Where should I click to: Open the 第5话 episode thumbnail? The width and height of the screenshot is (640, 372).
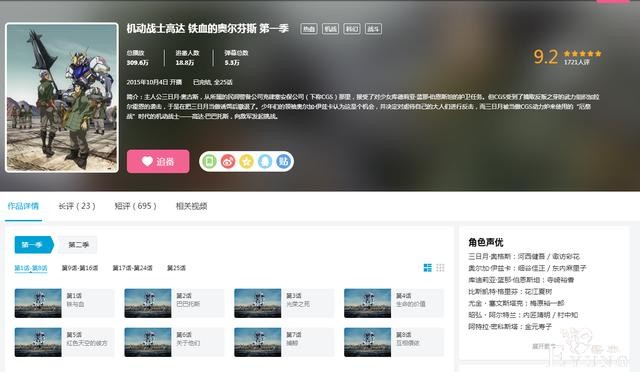[x=38, y=342]
